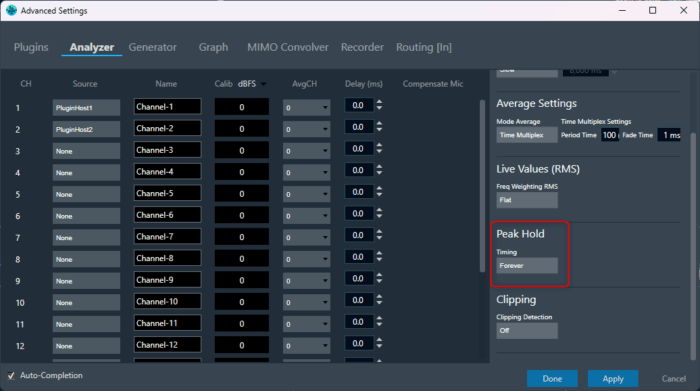Open the AvgCH dropdown for channel 8

(306, 259)
